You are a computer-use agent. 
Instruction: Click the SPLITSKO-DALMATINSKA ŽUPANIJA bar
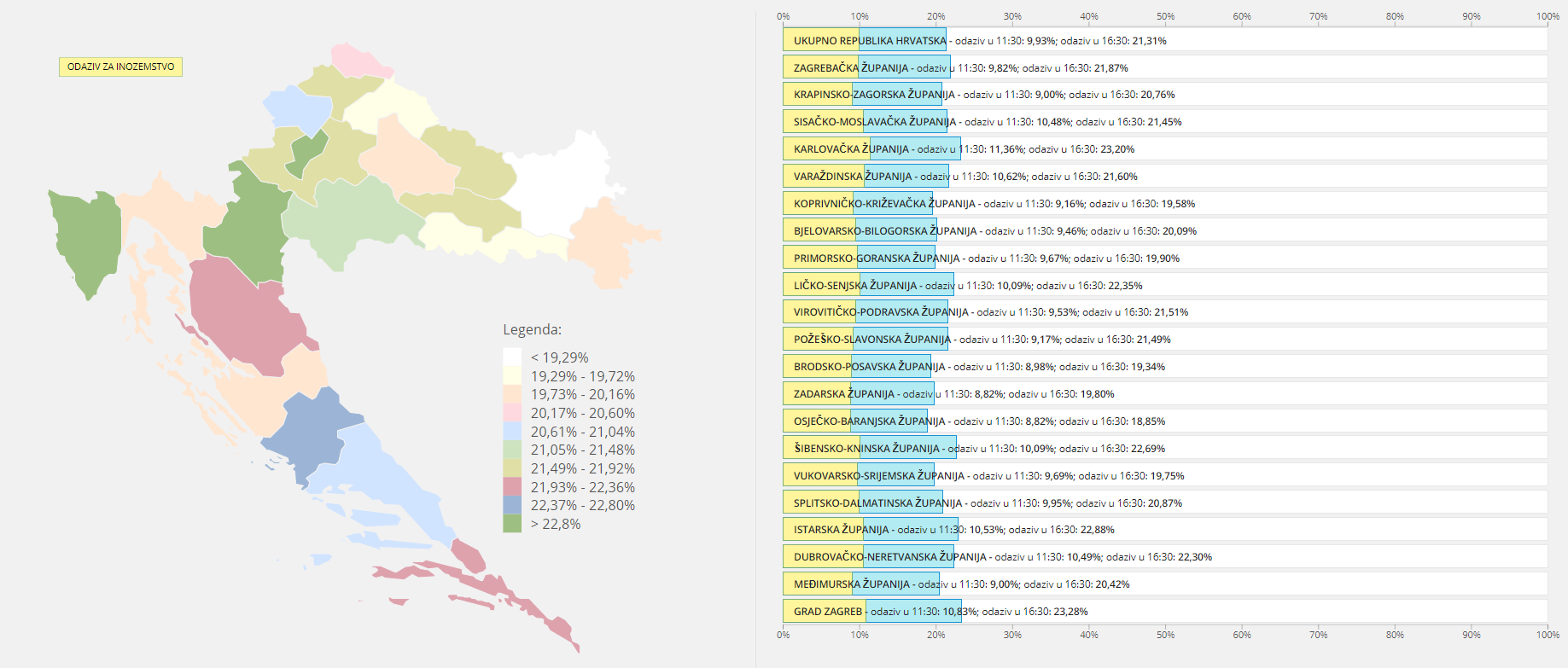pyautogui.click(x=863, y=503)
